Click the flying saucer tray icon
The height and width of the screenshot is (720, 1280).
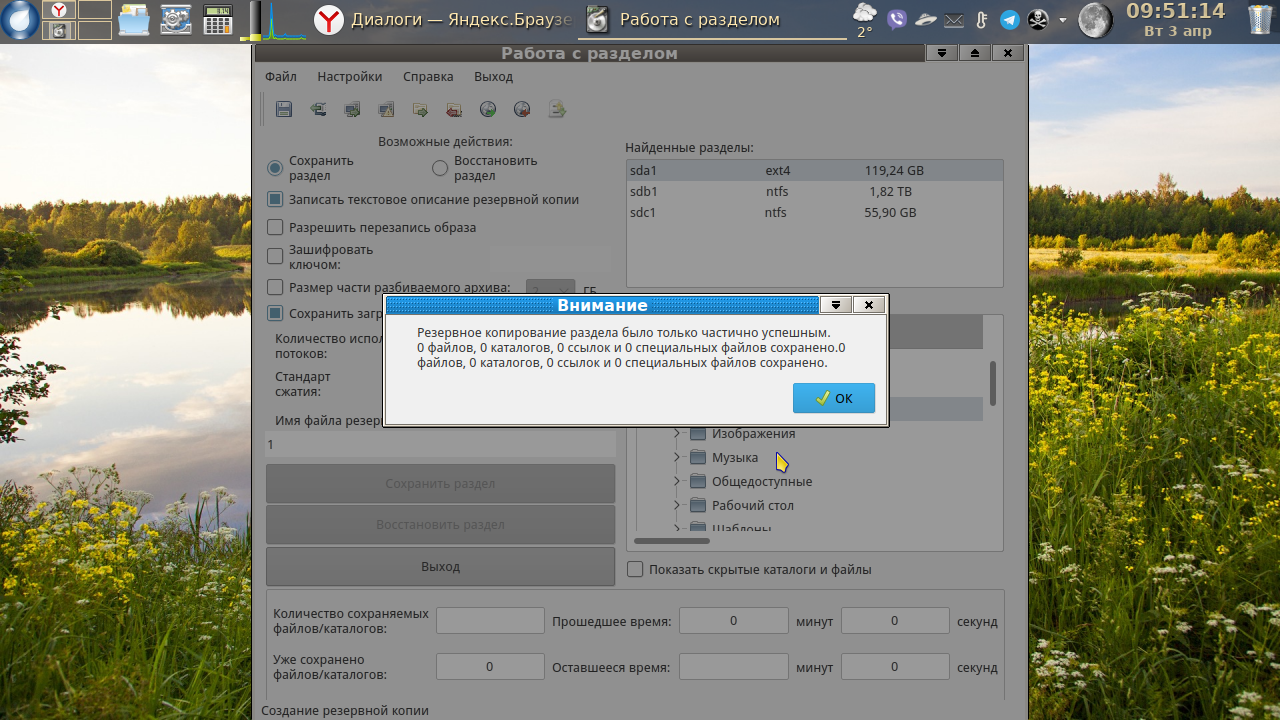(x=926, y=19)
